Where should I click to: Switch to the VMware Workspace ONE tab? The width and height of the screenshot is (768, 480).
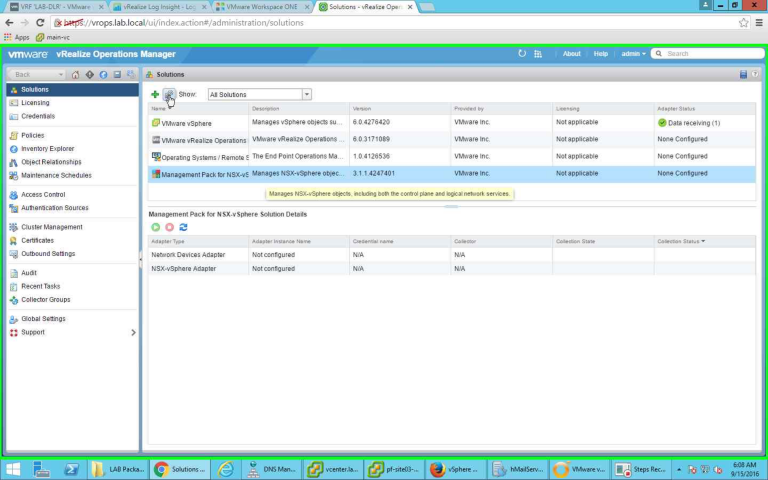click(262, 7)
